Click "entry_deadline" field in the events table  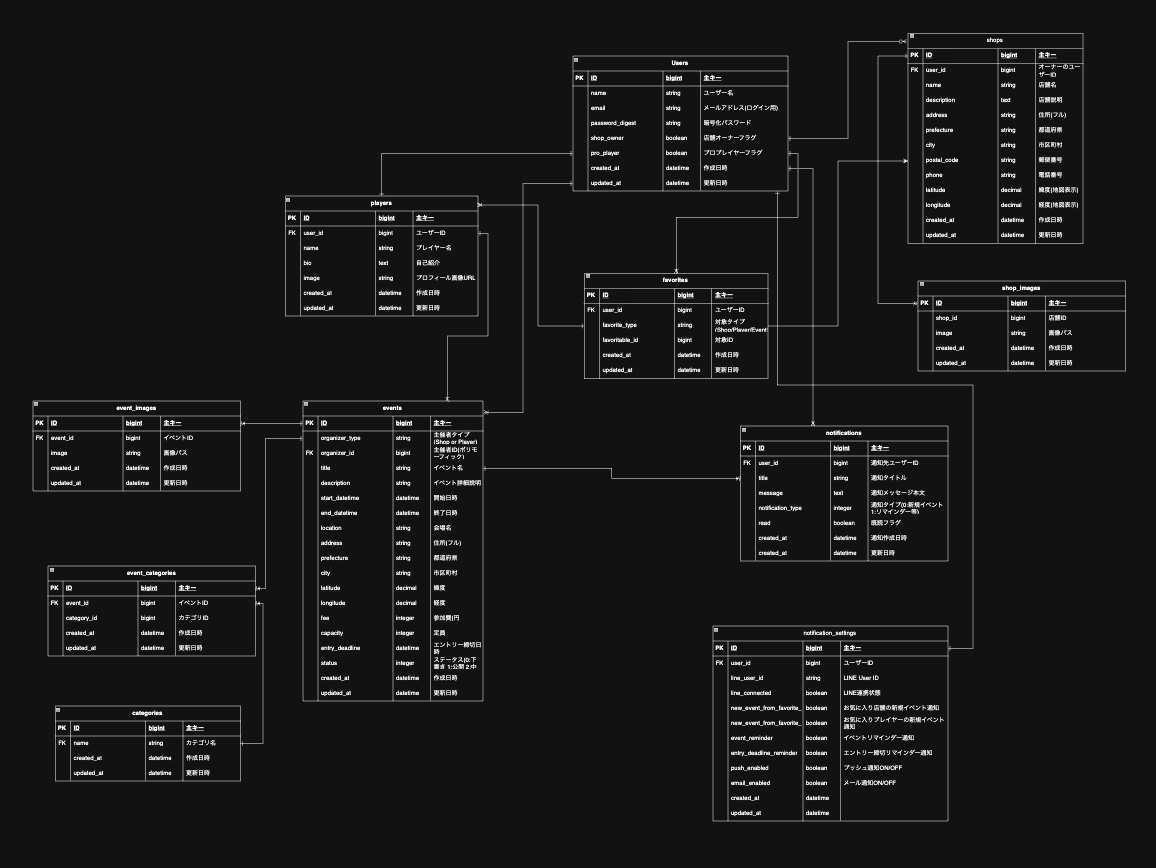(x=341, y=648)
